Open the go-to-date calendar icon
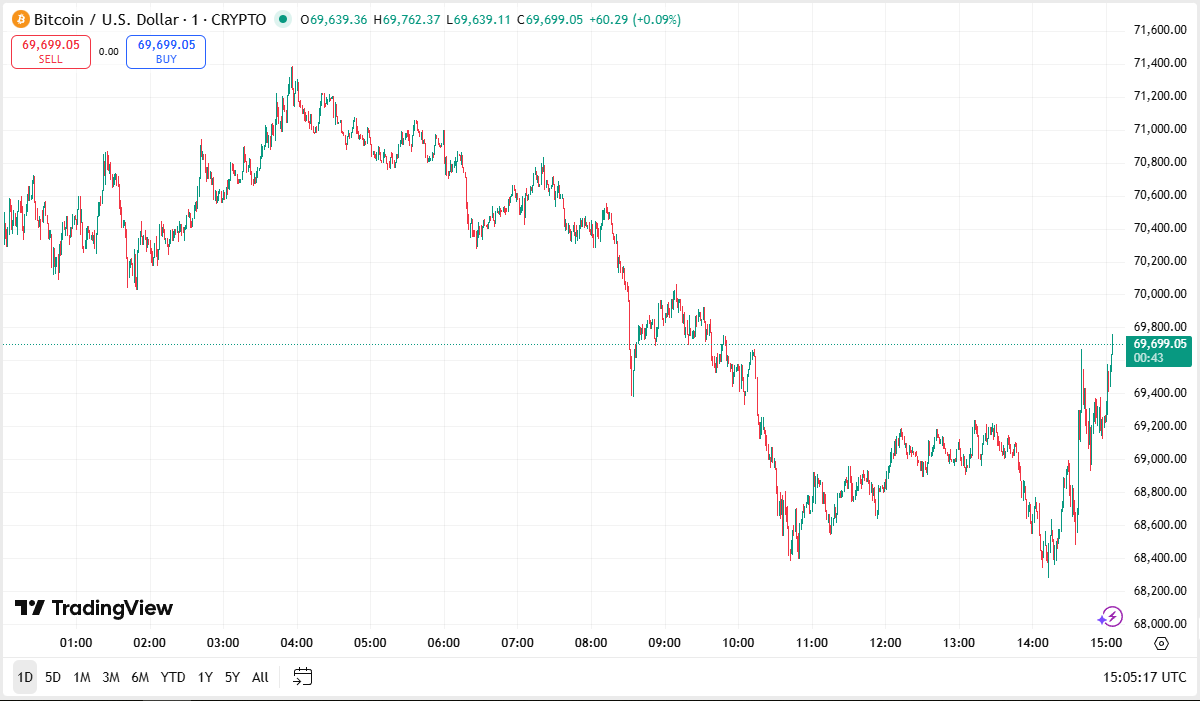Image resolution: width=1200 pixels, height=701 pixels. tap(303, 677)
